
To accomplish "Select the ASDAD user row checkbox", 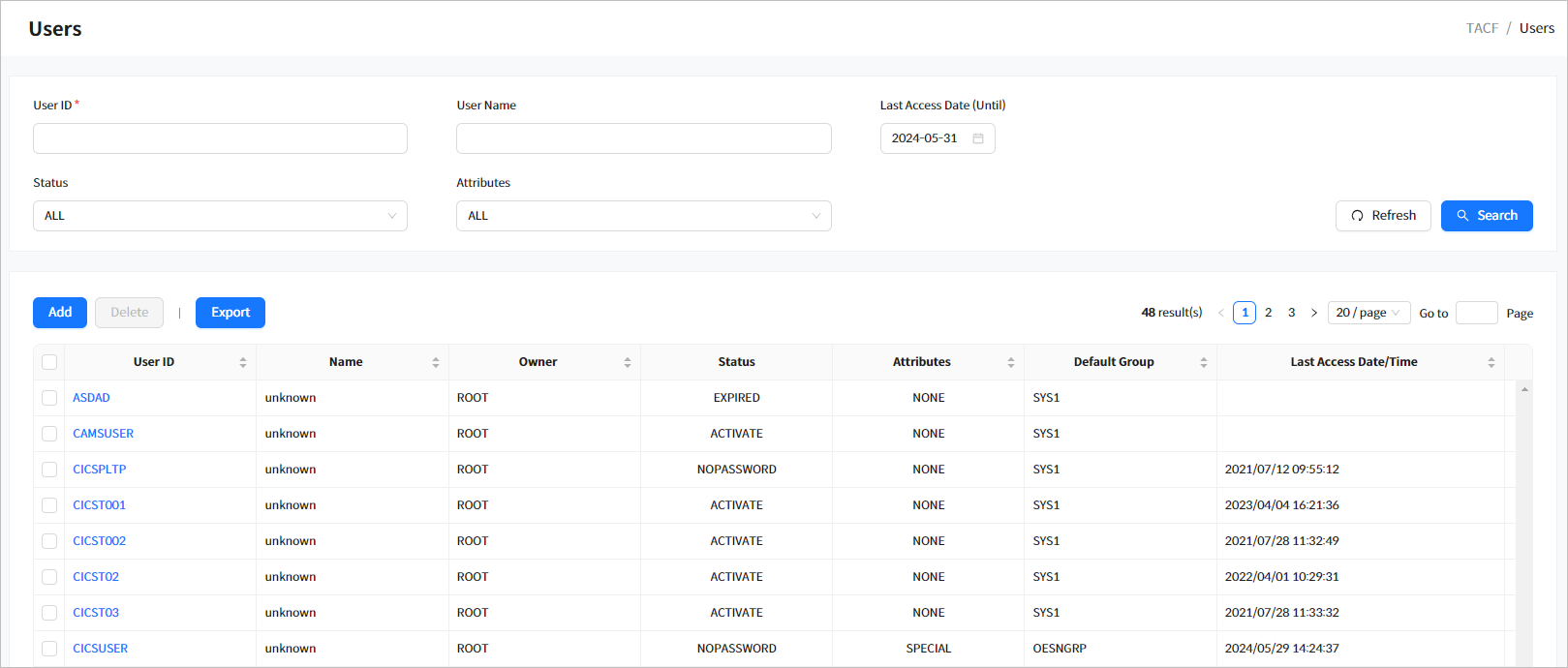I will point(49,398).
